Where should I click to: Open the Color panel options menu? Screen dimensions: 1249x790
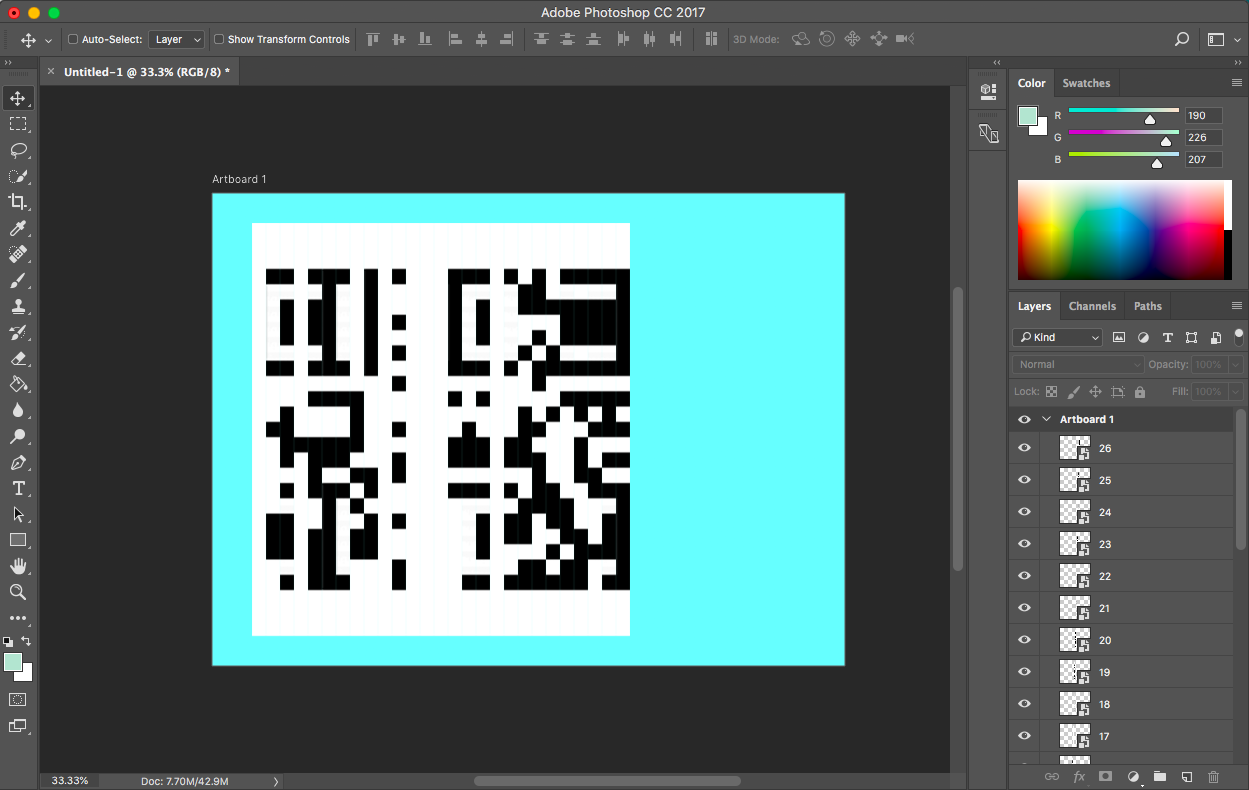[1237, 83]
